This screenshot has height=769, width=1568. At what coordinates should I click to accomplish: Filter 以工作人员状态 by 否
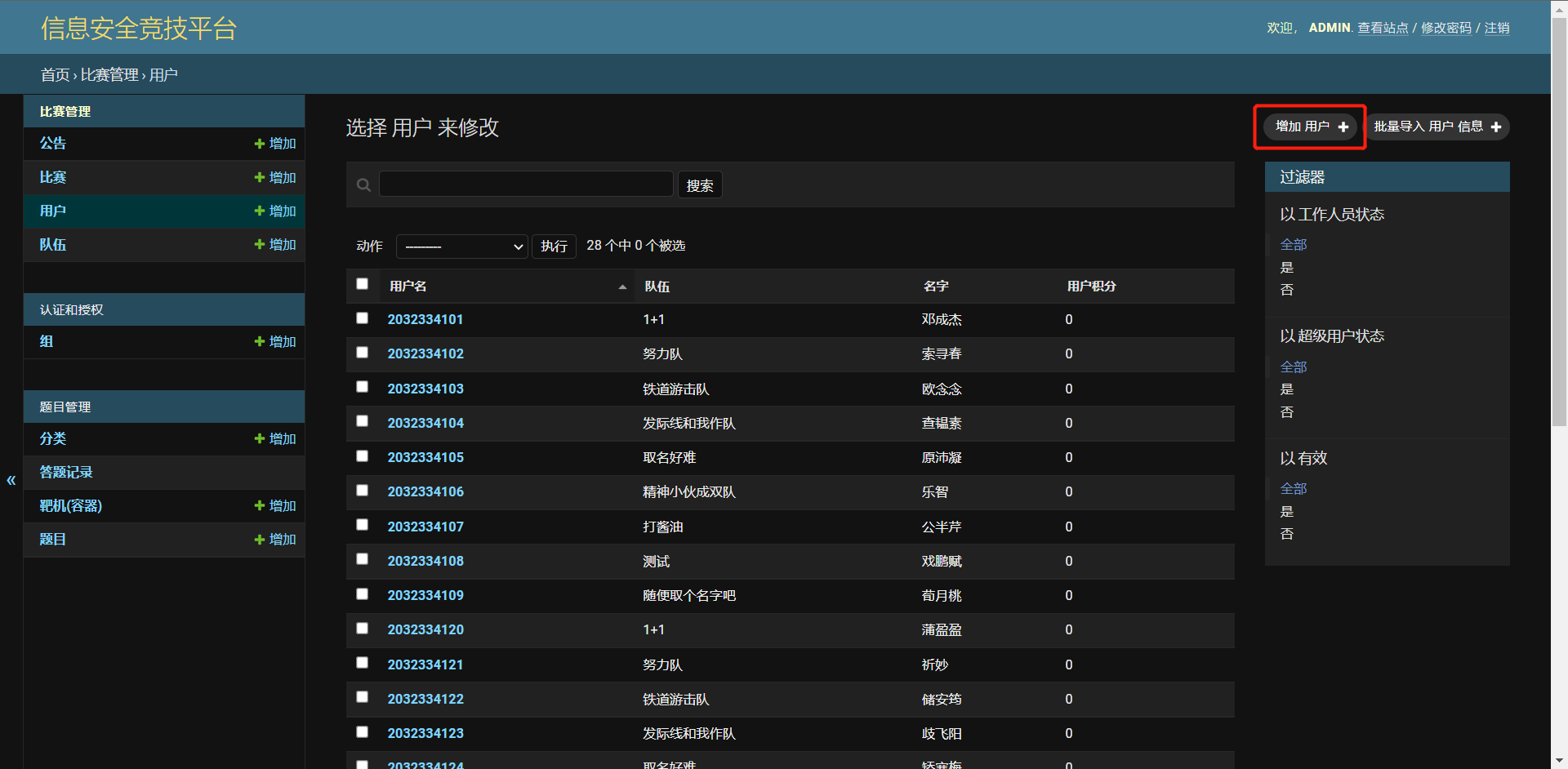(x=1287, y=289)
